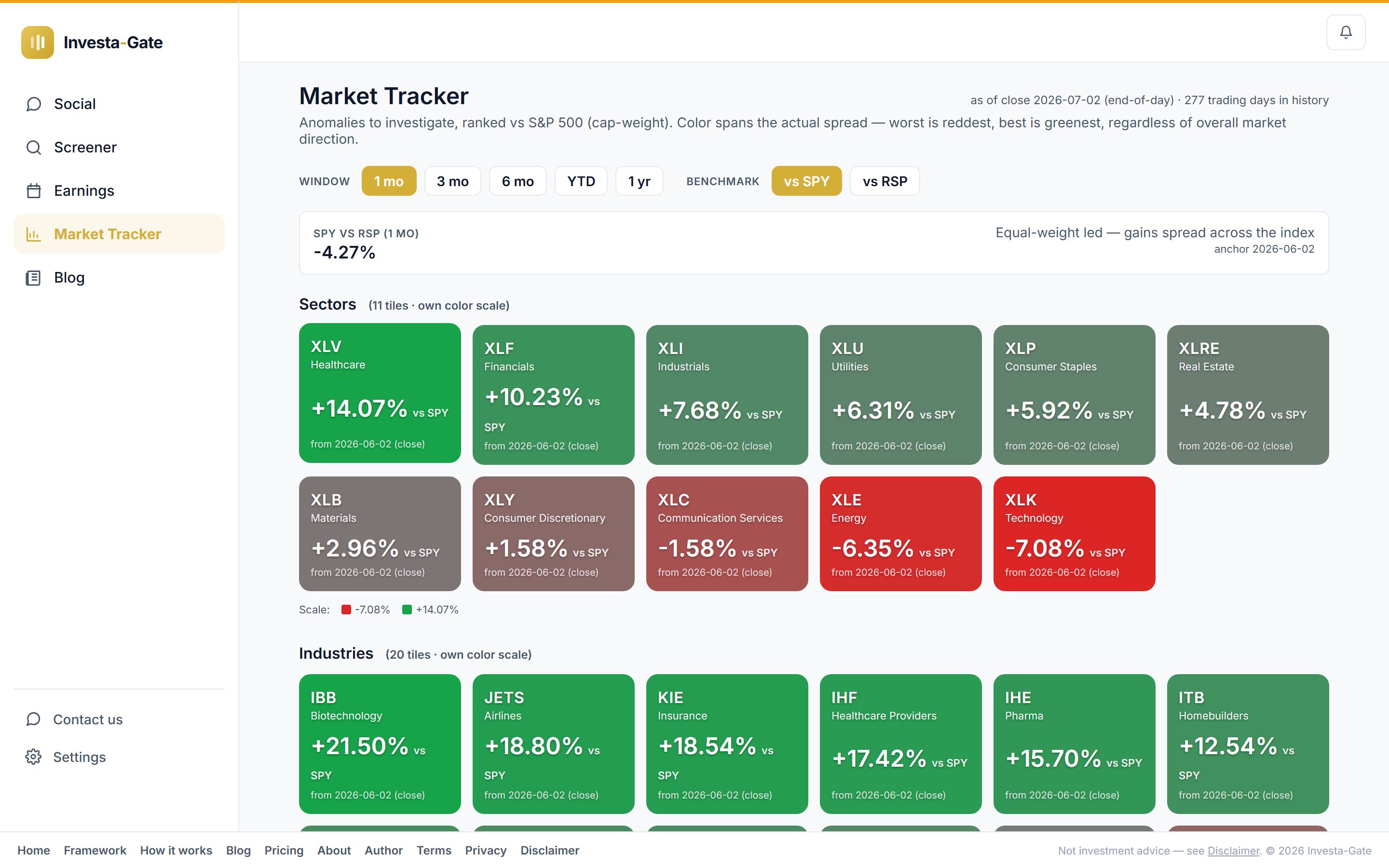Screen dimensions: 1389x868
Task: Click the Blog footer link
Action: coord(238,850)
